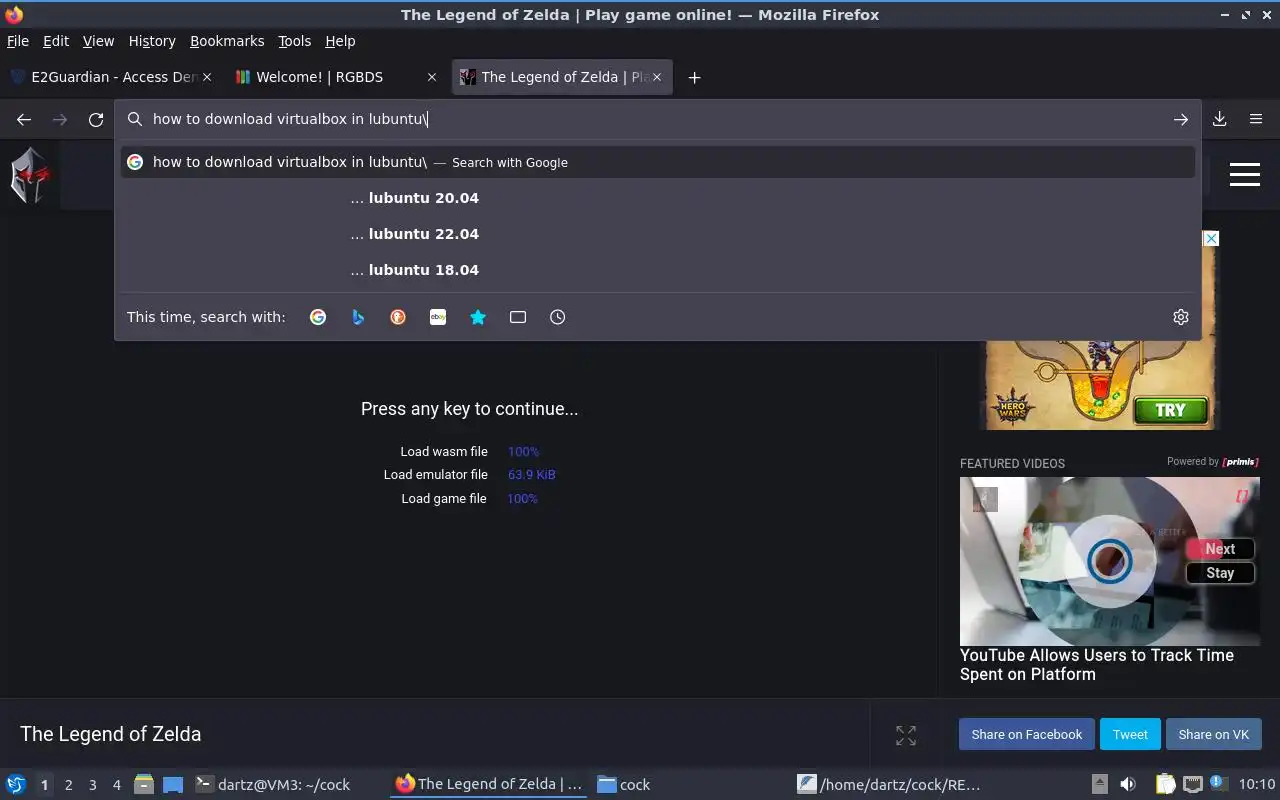Close the Legend of Zelda tab
The height and width of the screenshot is (800, 1280).
pyautogui.click(x=657, y=77)
